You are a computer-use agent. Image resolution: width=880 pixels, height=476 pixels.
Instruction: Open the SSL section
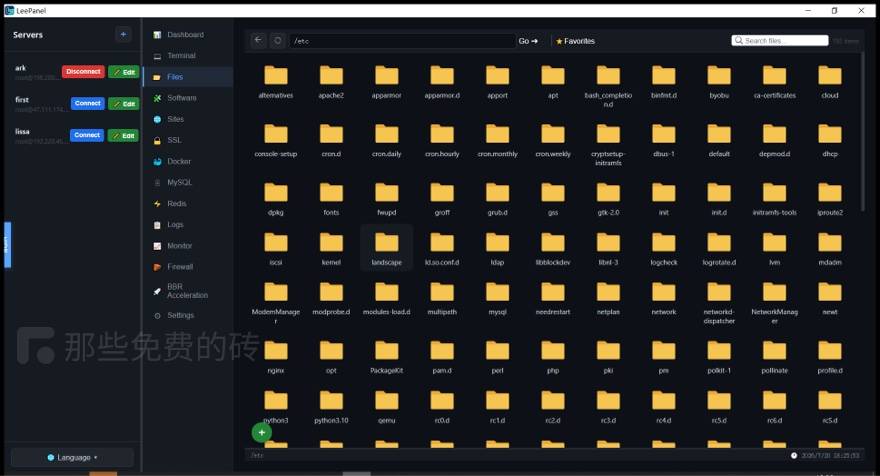(x=174, y=140)
